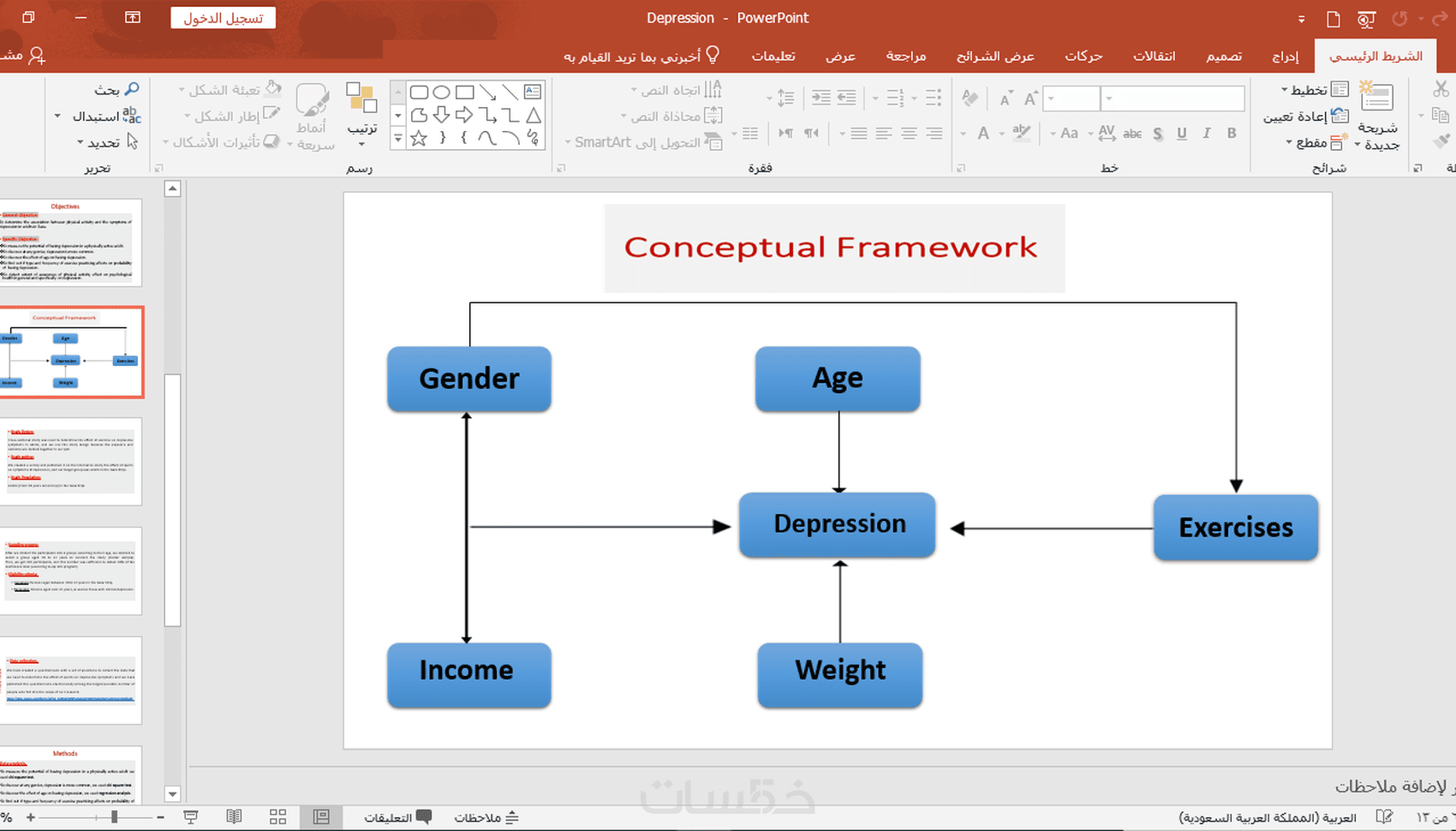Clear all text formatting with the eraser icon
Viewport: 1456px width, 831px height.
[970, 99]
